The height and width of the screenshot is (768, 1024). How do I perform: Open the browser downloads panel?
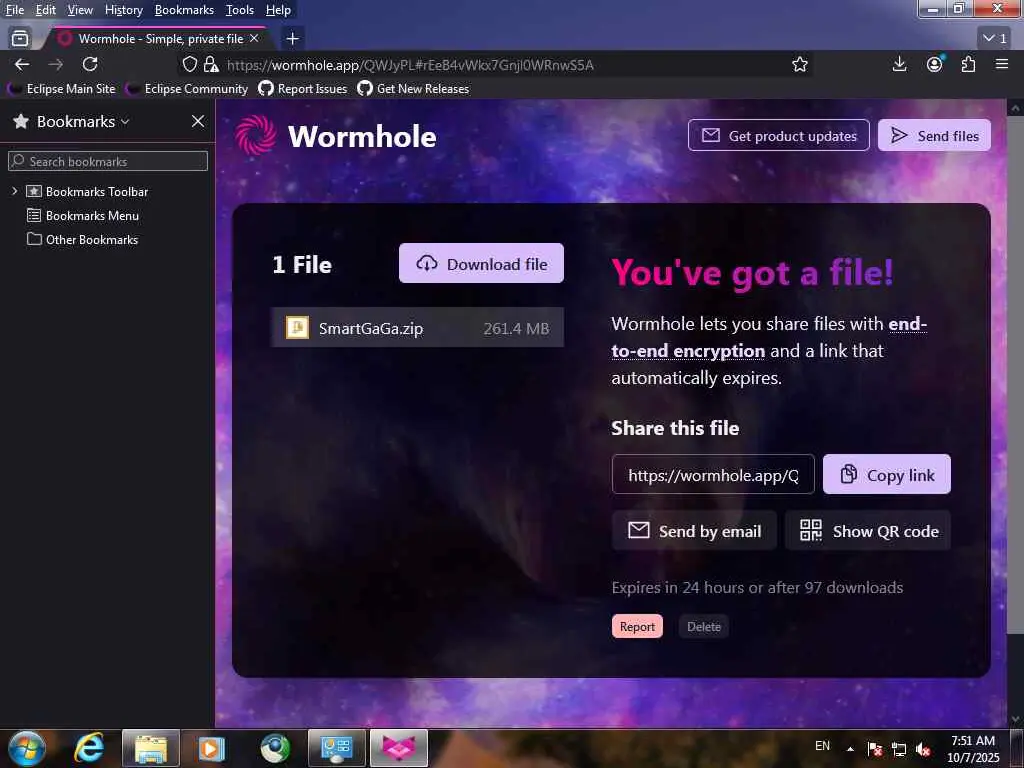point(899,64)
